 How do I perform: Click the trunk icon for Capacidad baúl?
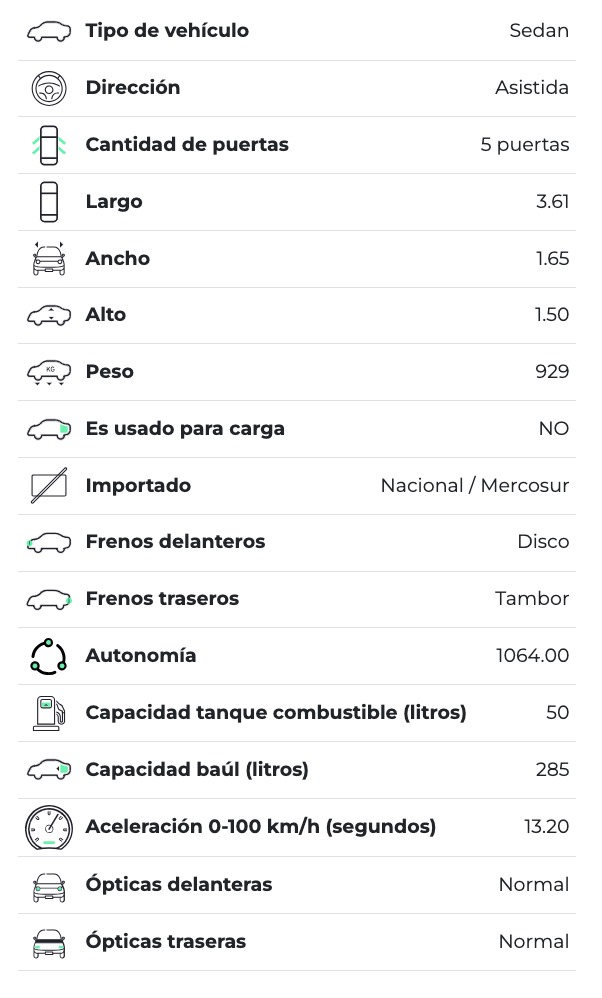point(49,770)
